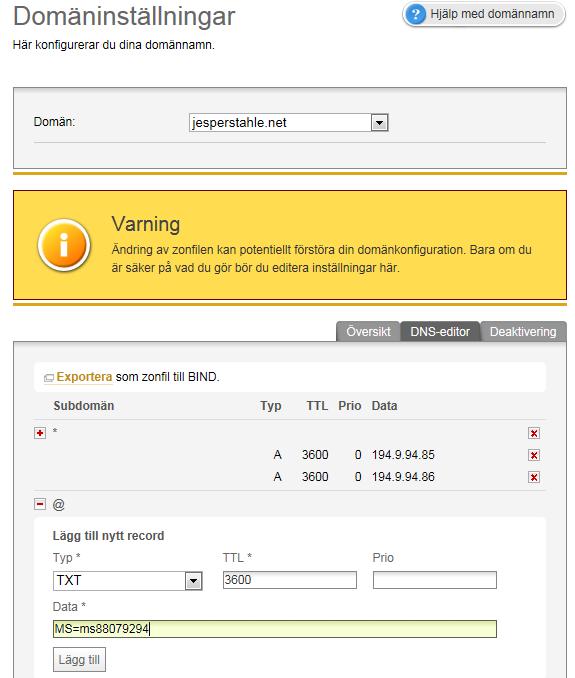The height and width of the screenshot is (678, 575).
Task: Click the blue question mark help icon
Action: 415,14
